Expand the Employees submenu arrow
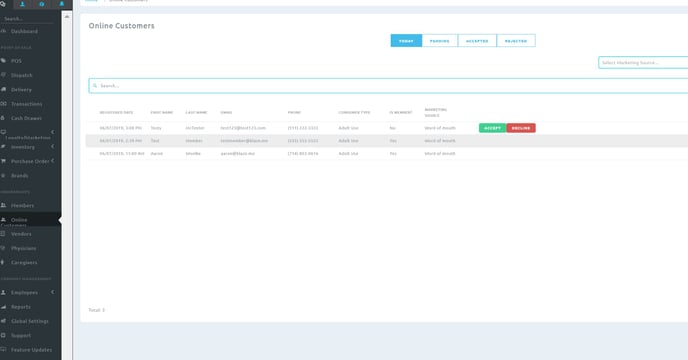This screenshot has width=688, height=360. (x=53, y=292)
